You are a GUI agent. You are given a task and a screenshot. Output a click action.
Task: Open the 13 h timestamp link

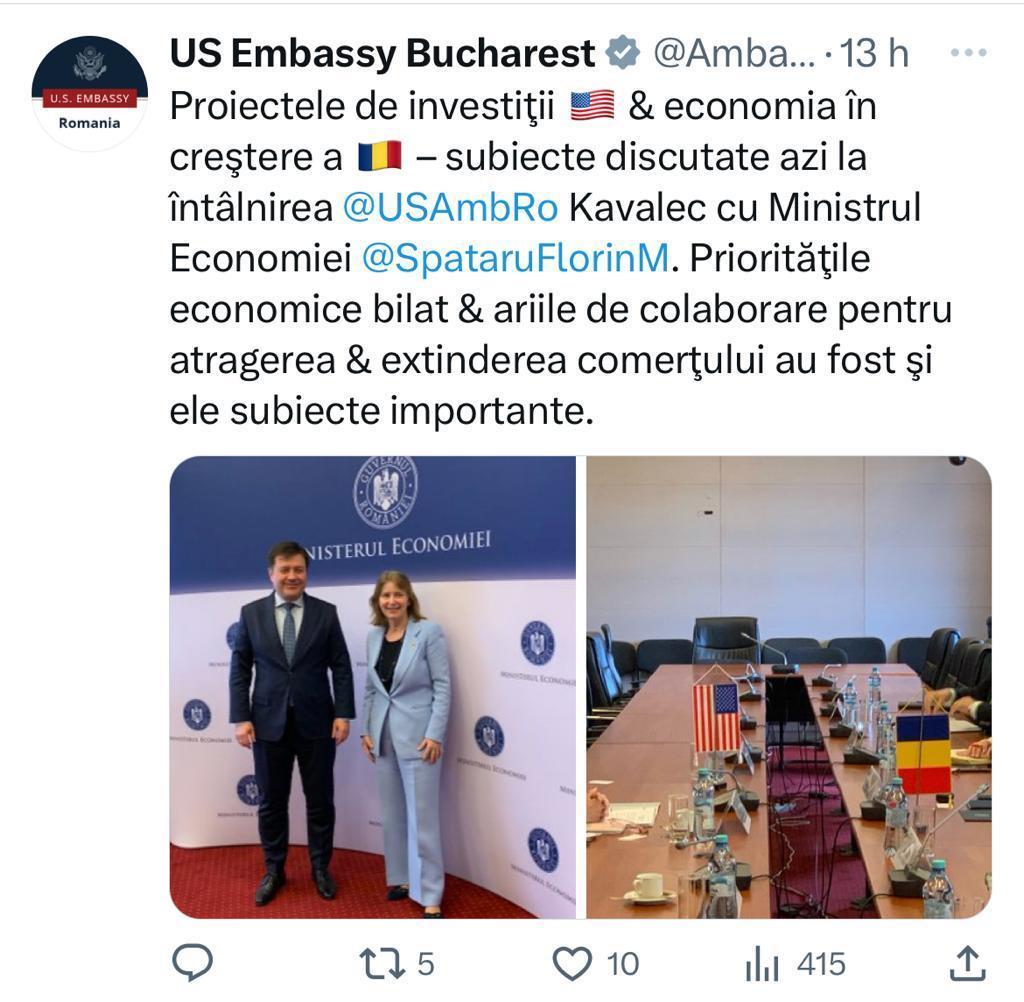click(874, 54)
